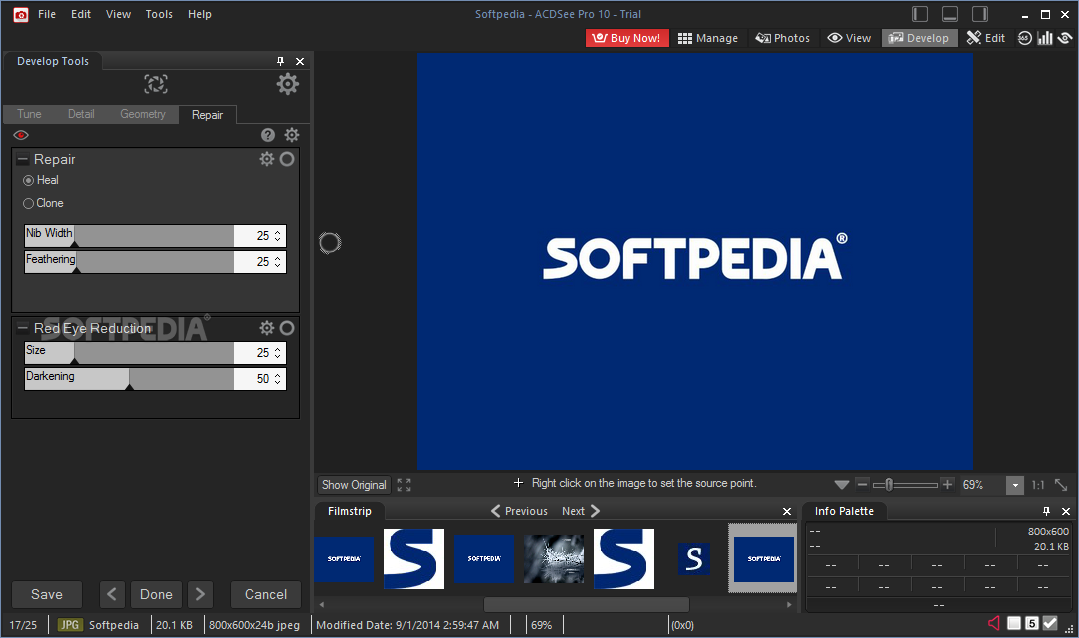
Task: Open the Edit menu
Action: point(81,14)
